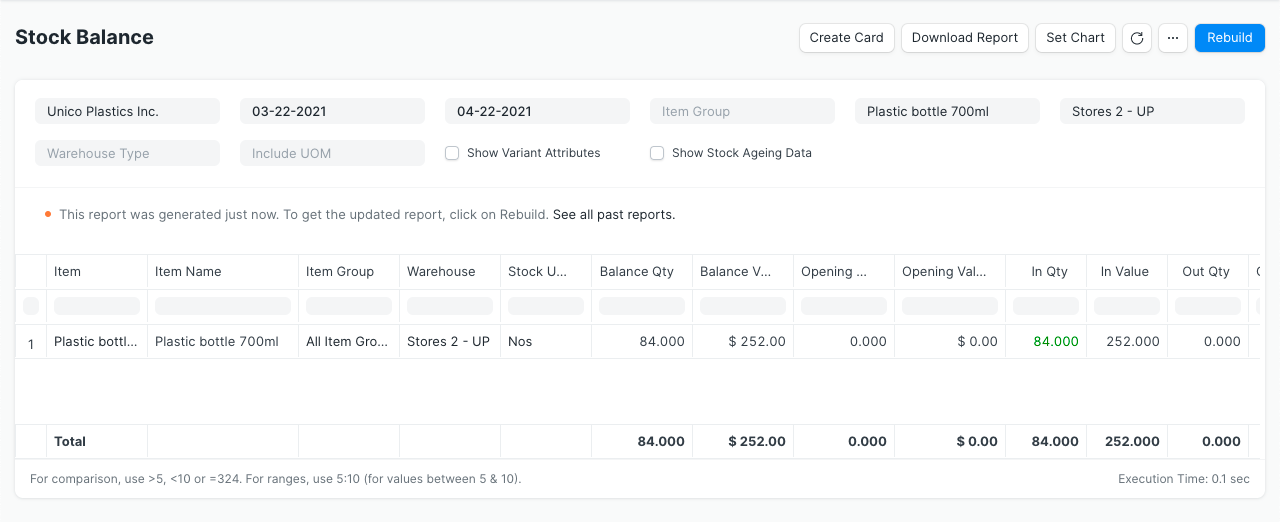Expand the Warehouse Type filter field

[x=127, y=153]
